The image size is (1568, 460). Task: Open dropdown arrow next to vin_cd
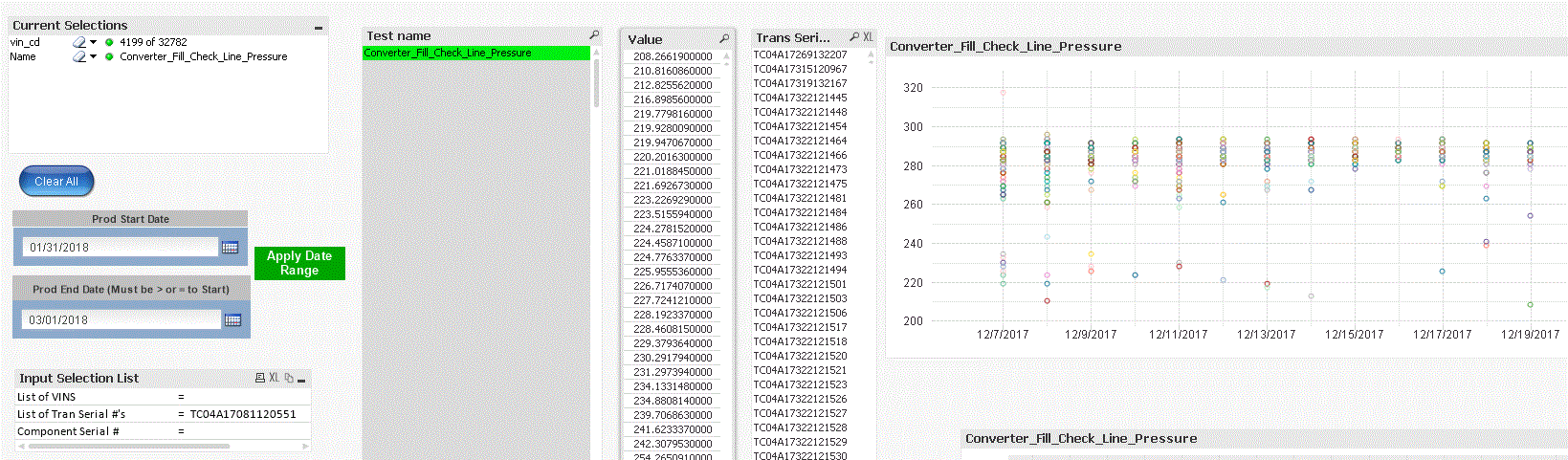(94, 42)
